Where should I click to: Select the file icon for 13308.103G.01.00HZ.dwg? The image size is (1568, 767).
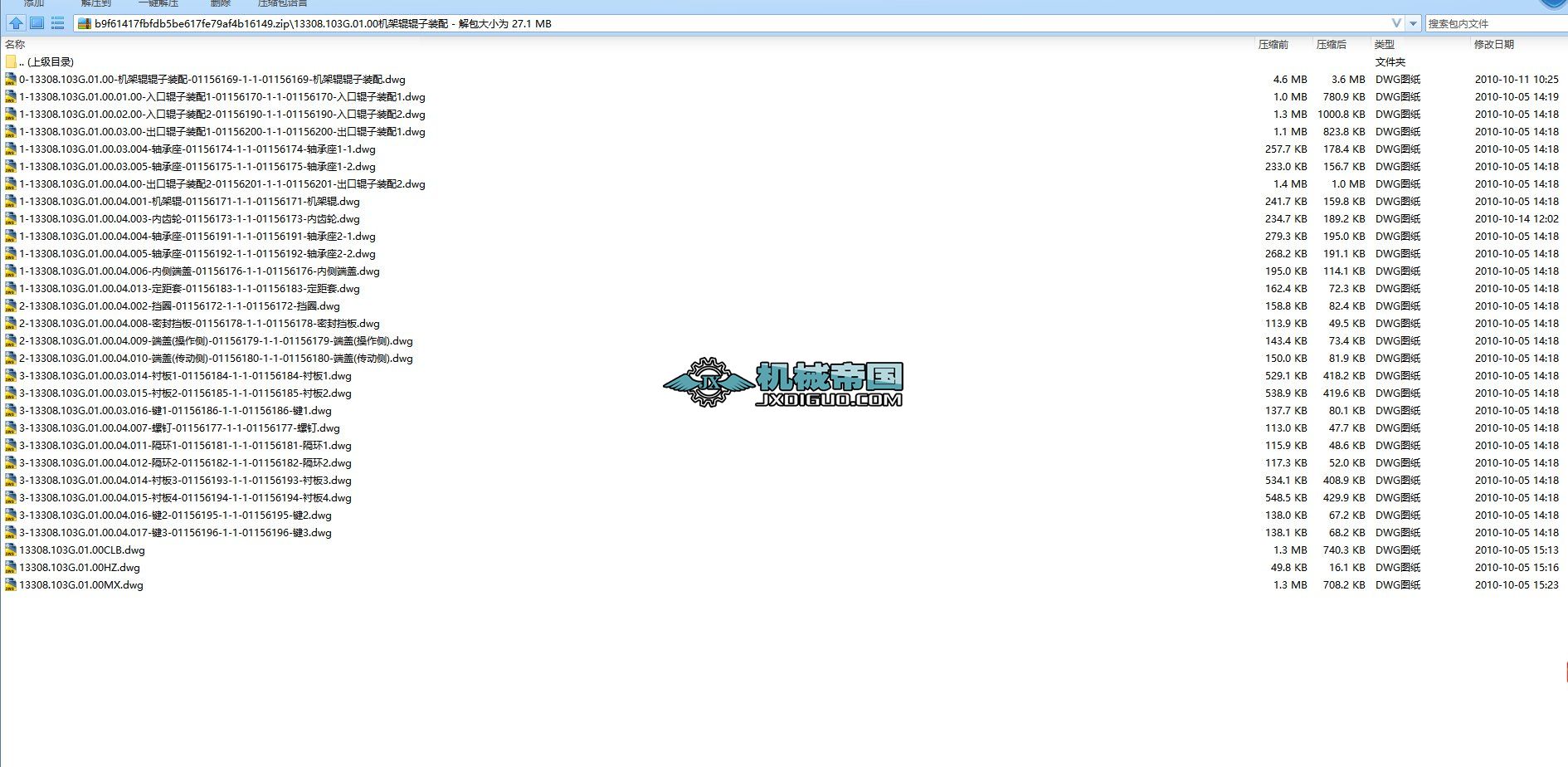click(x=10, y=568)
